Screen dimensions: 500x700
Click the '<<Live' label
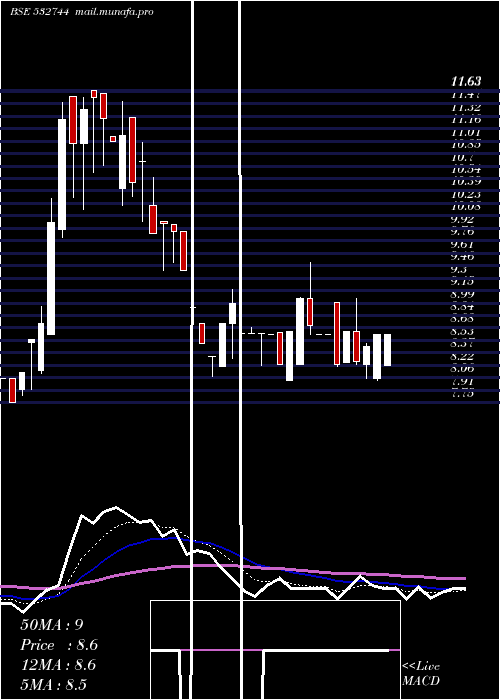421,667
